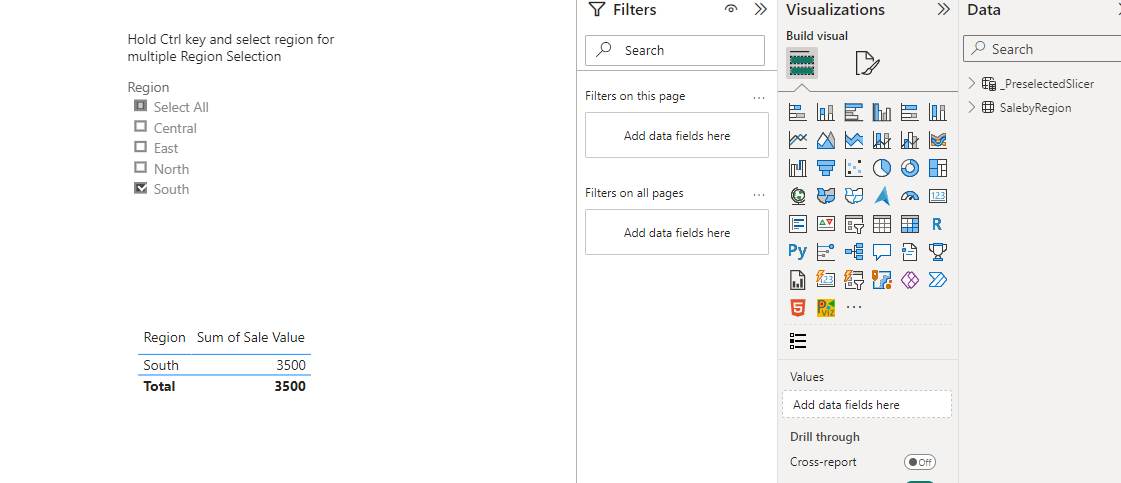Choose the Waterfall chart visual
This screenshot has height=483, width=1121.
click(x=797, y=168)
